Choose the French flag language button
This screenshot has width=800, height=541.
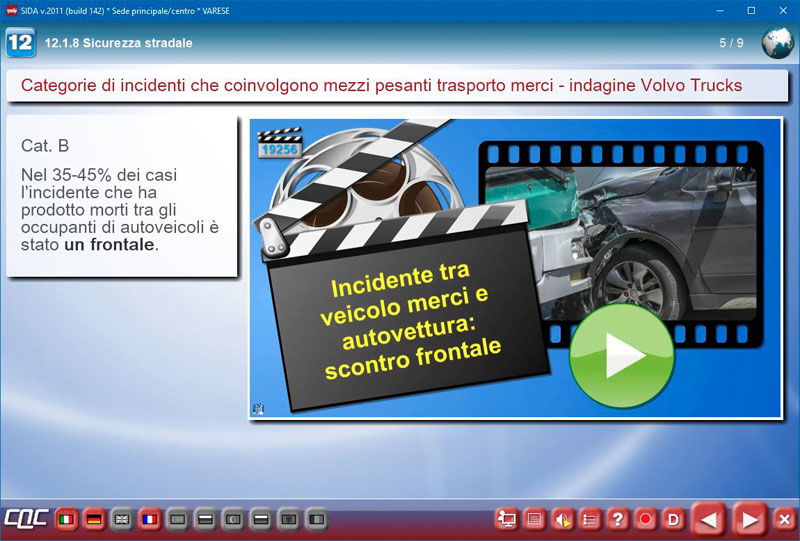click(x=150, y=520)
